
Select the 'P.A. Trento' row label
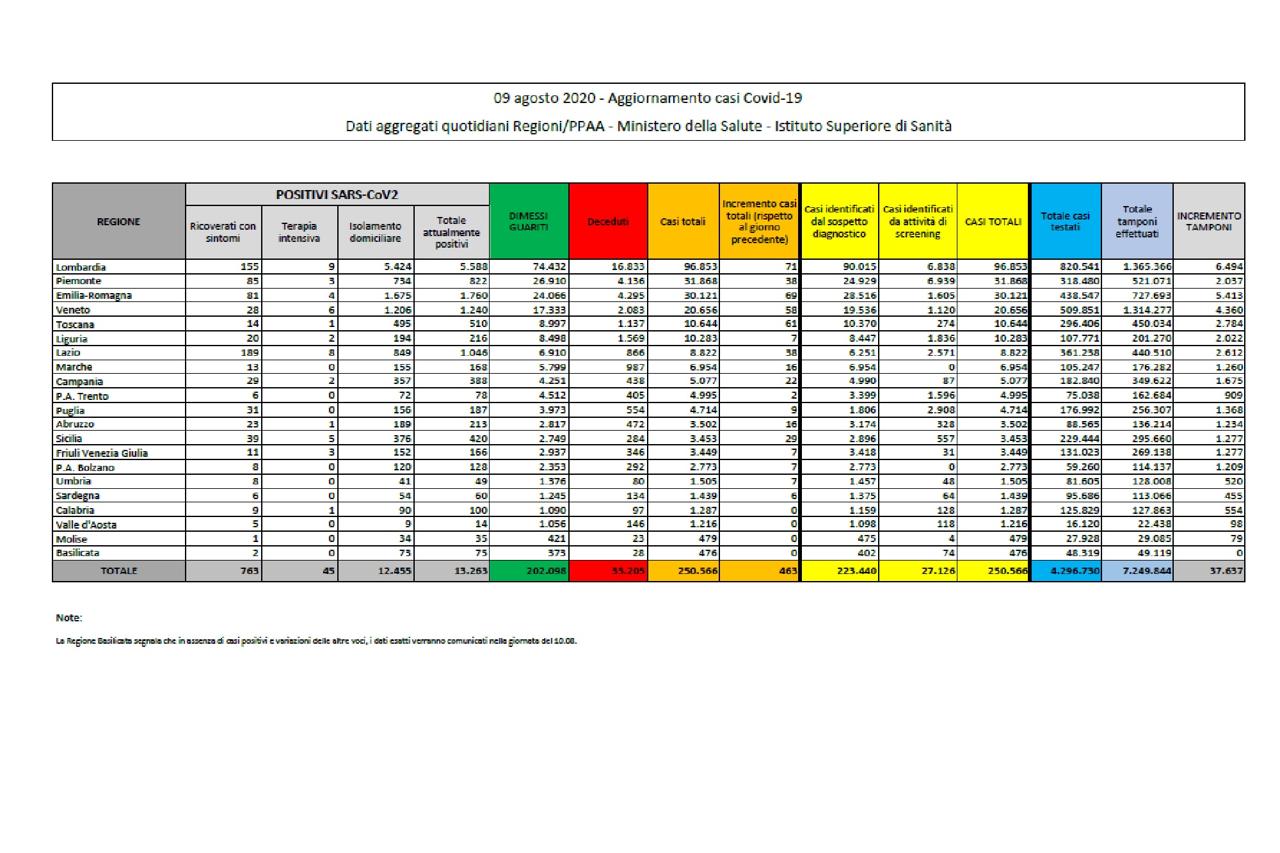(84, 396)
